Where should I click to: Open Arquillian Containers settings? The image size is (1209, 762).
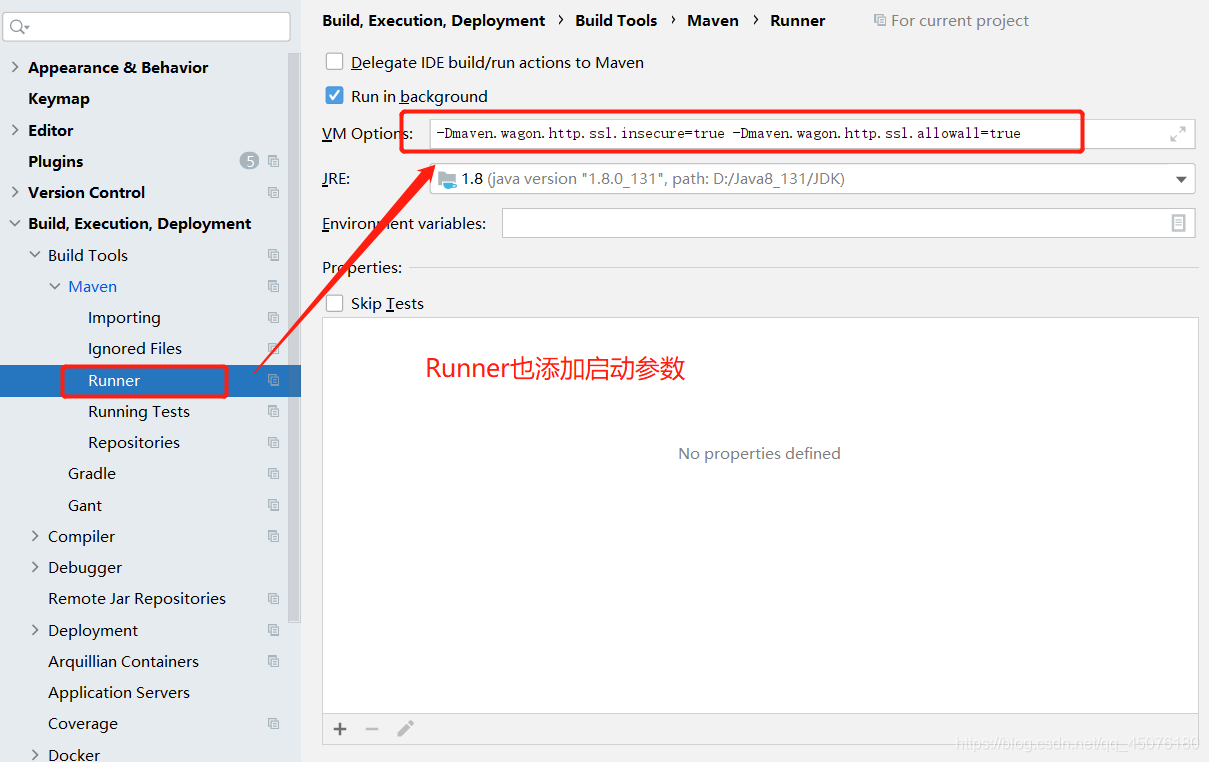coord(123,661)
